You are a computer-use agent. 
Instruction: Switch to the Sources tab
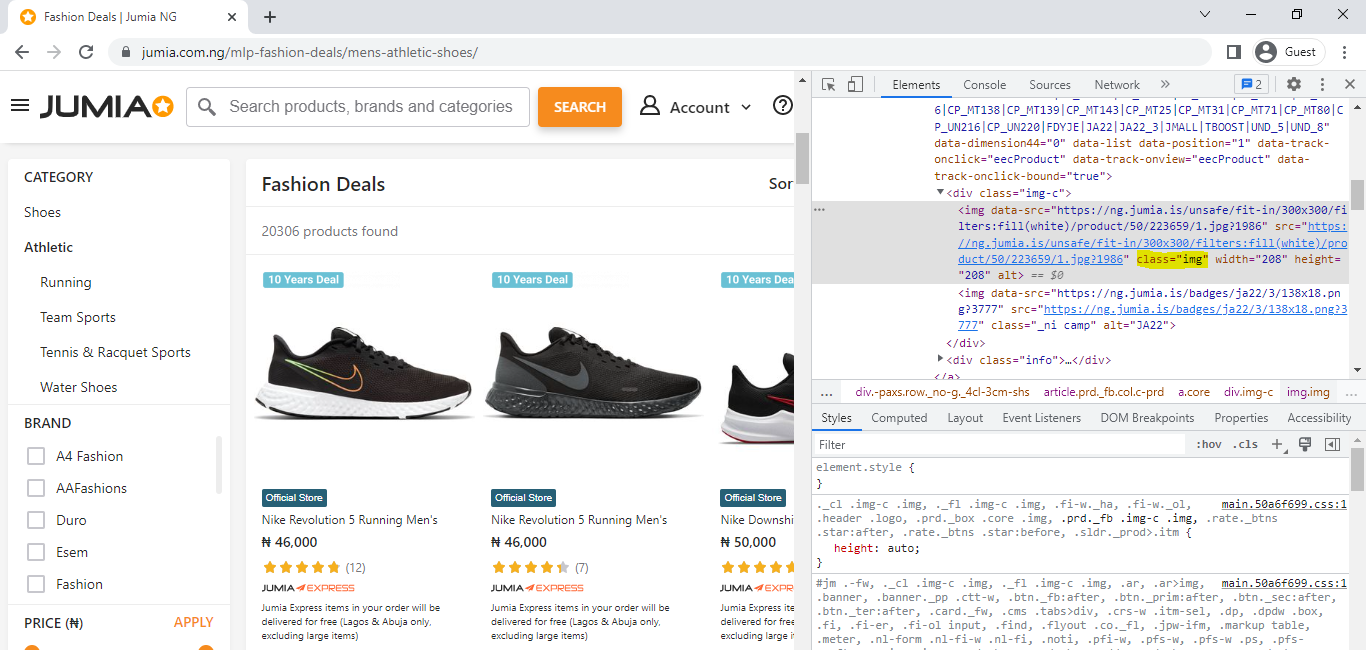pyautogui.click(x=1050, y=85)
